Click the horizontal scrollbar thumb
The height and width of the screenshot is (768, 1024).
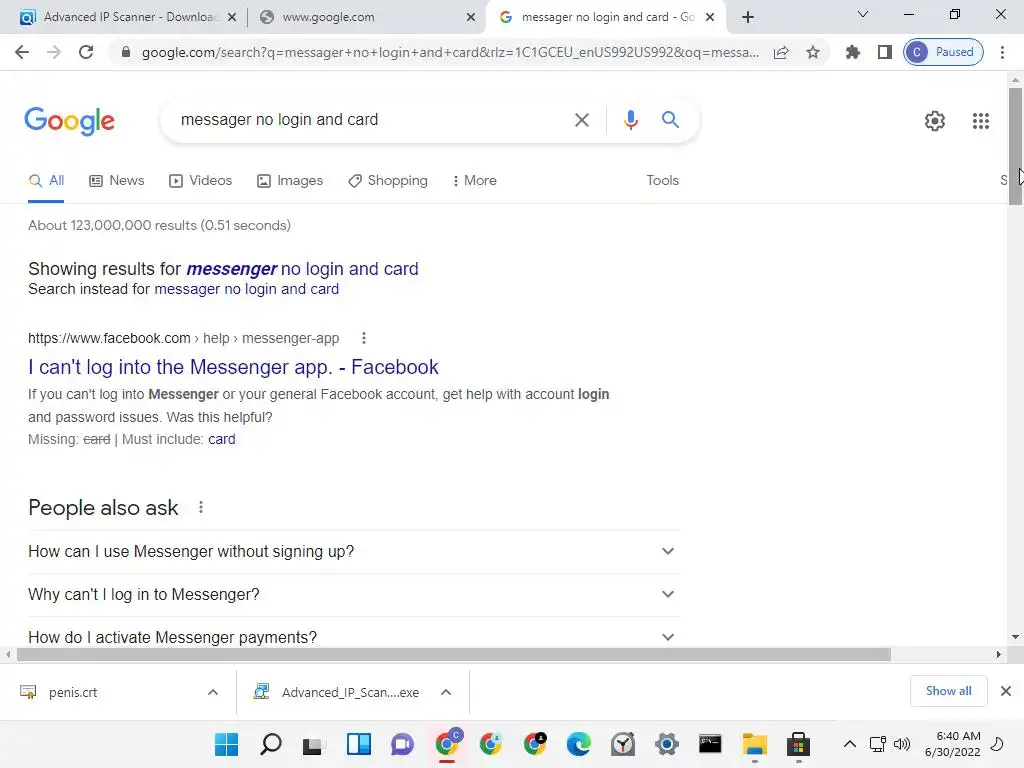[454, 654]
